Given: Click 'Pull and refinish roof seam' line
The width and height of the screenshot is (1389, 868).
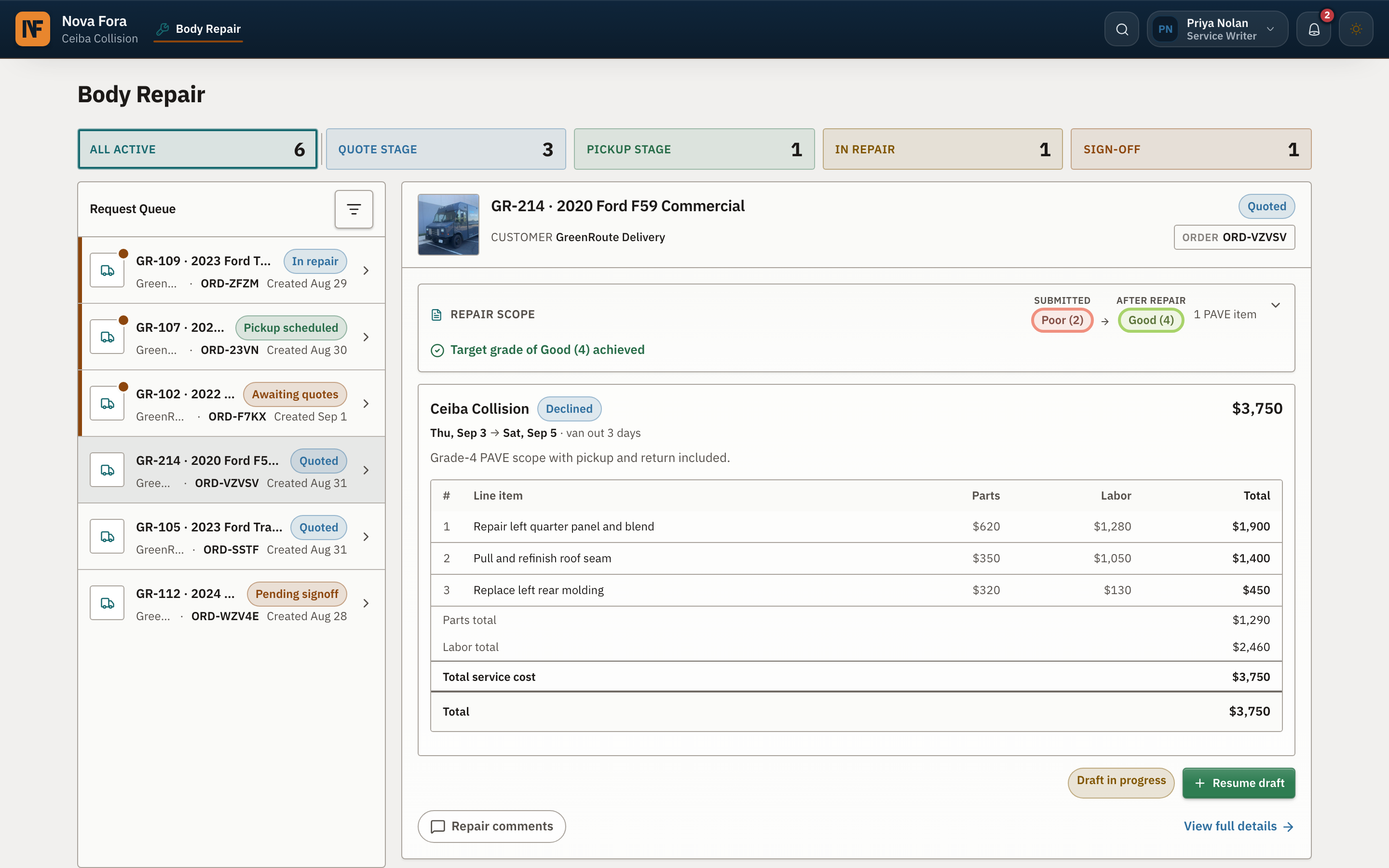Looking at the screenshot, I should point(543,558).
